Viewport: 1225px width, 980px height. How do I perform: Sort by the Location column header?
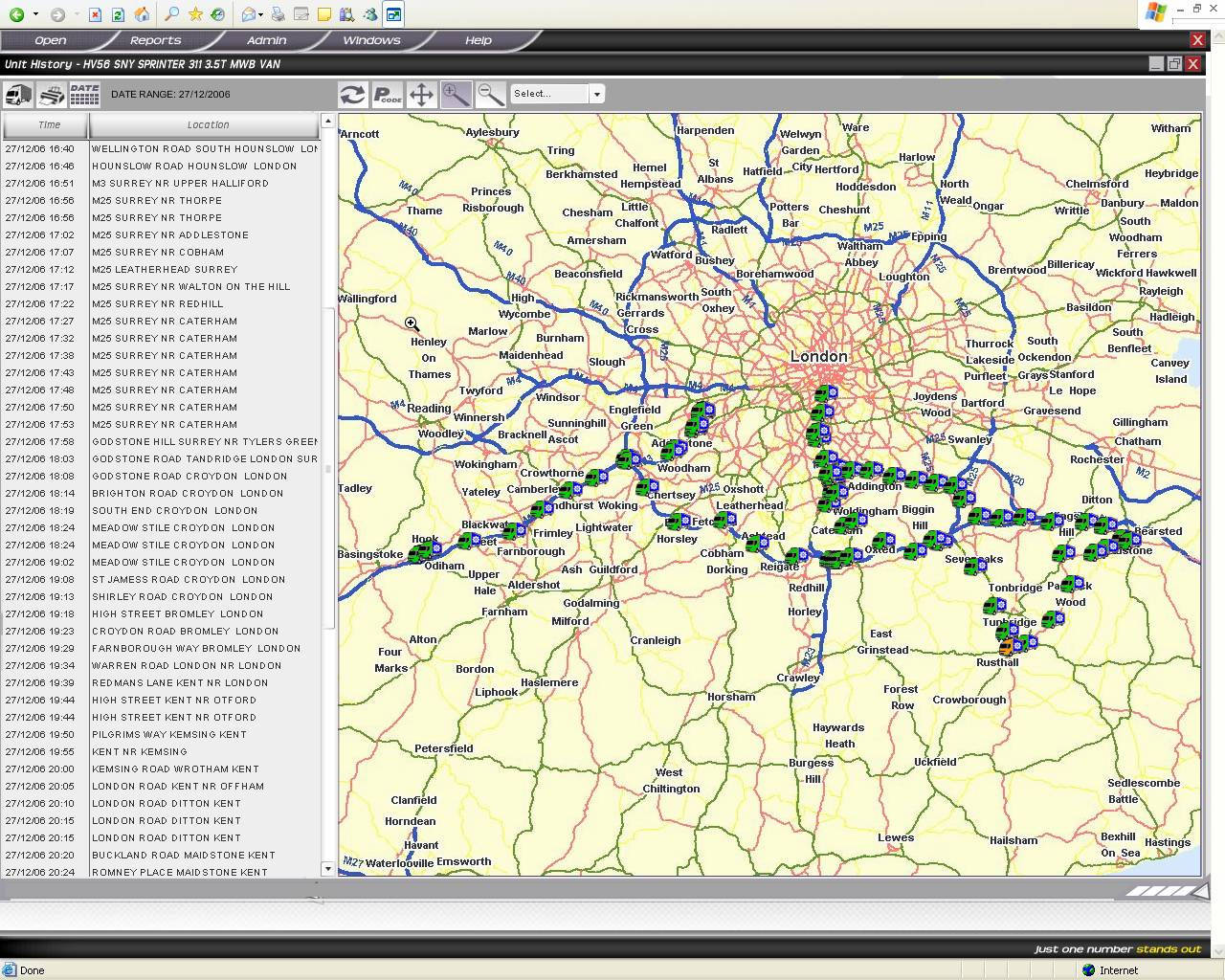coord(207,124)
